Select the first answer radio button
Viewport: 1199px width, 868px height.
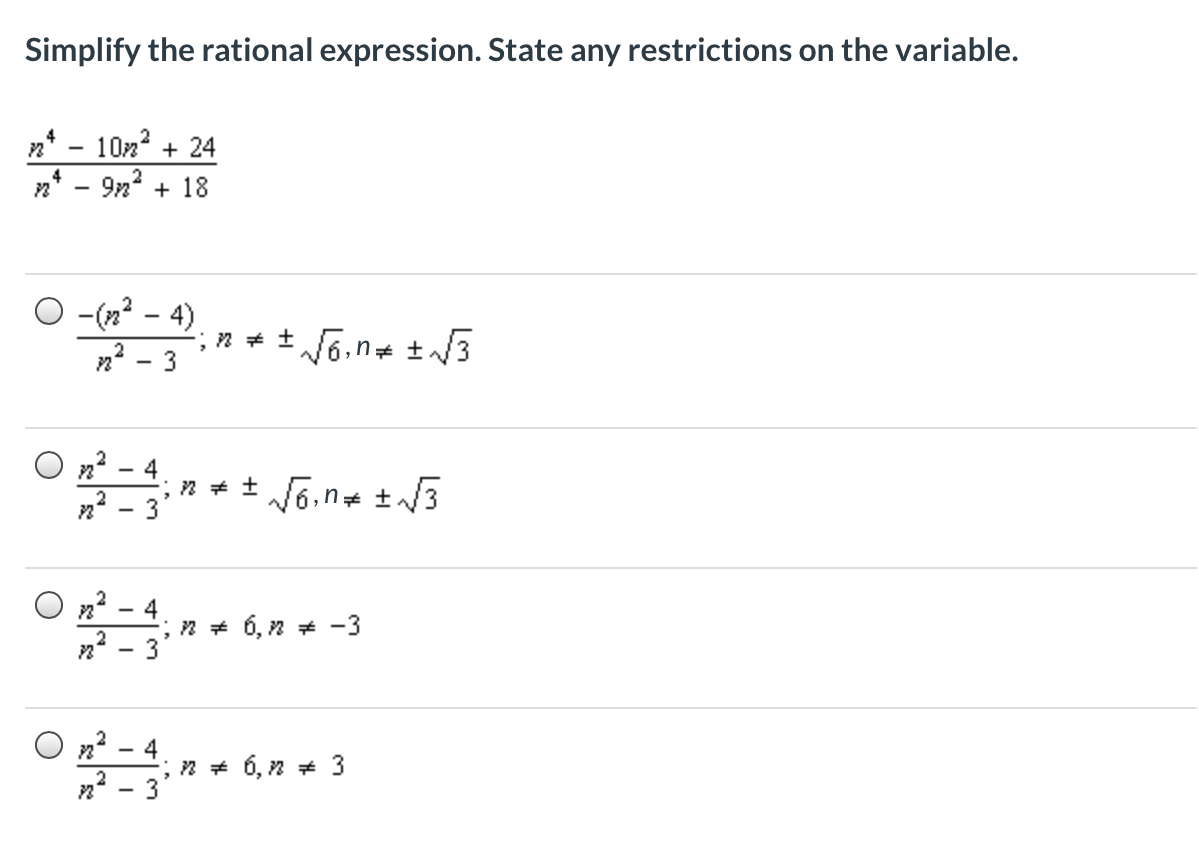47,314
